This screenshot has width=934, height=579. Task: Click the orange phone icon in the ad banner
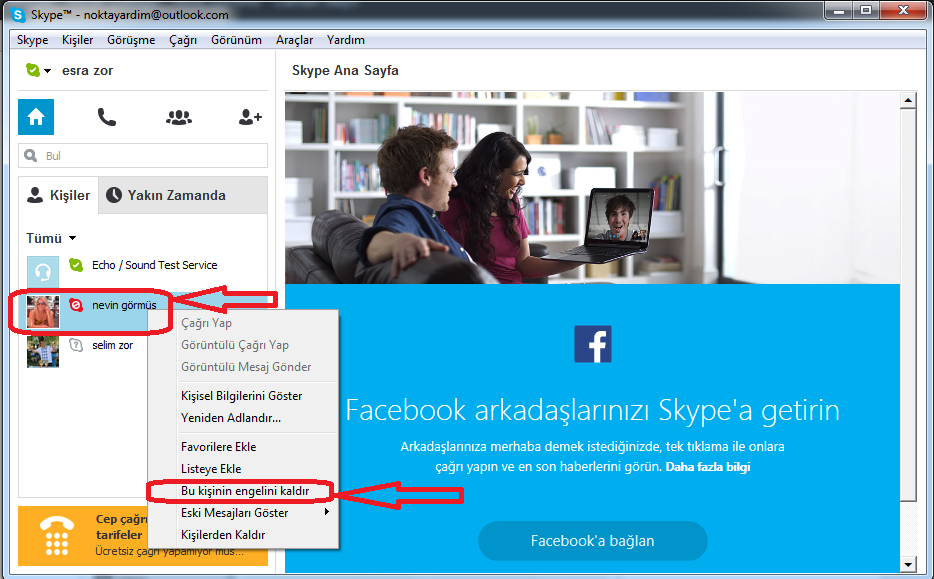(x=57, y=536)
